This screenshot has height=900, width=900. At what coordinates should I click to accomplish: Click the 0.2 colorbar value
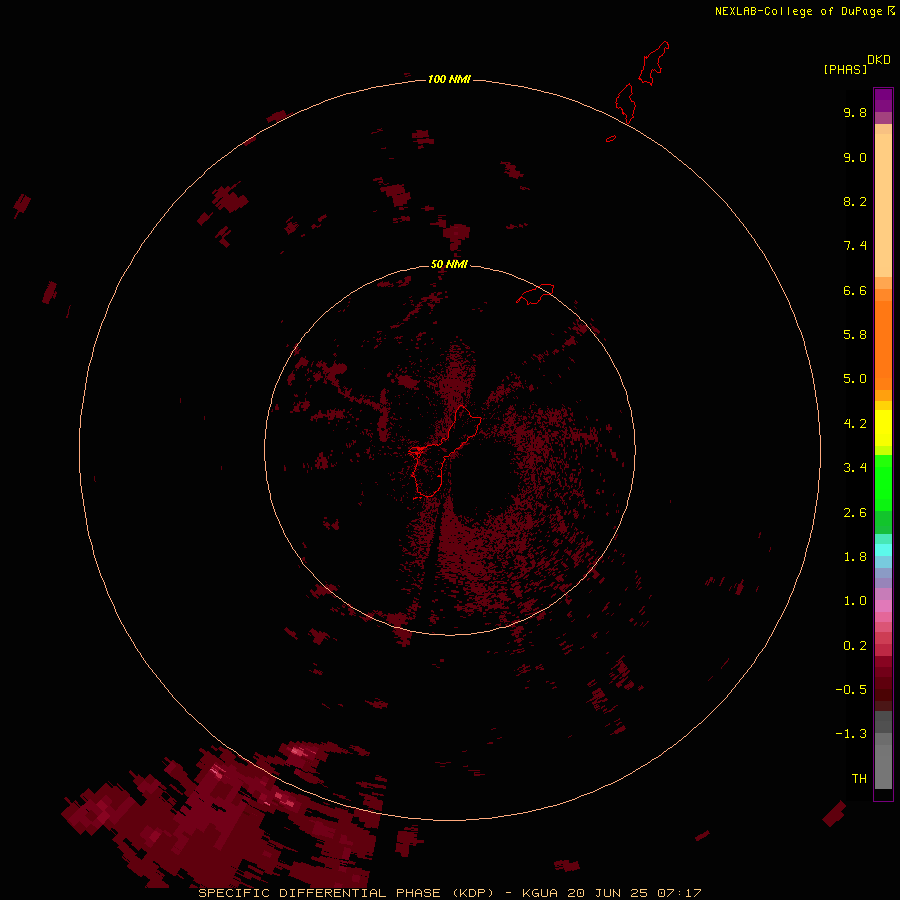coord(855,646)
